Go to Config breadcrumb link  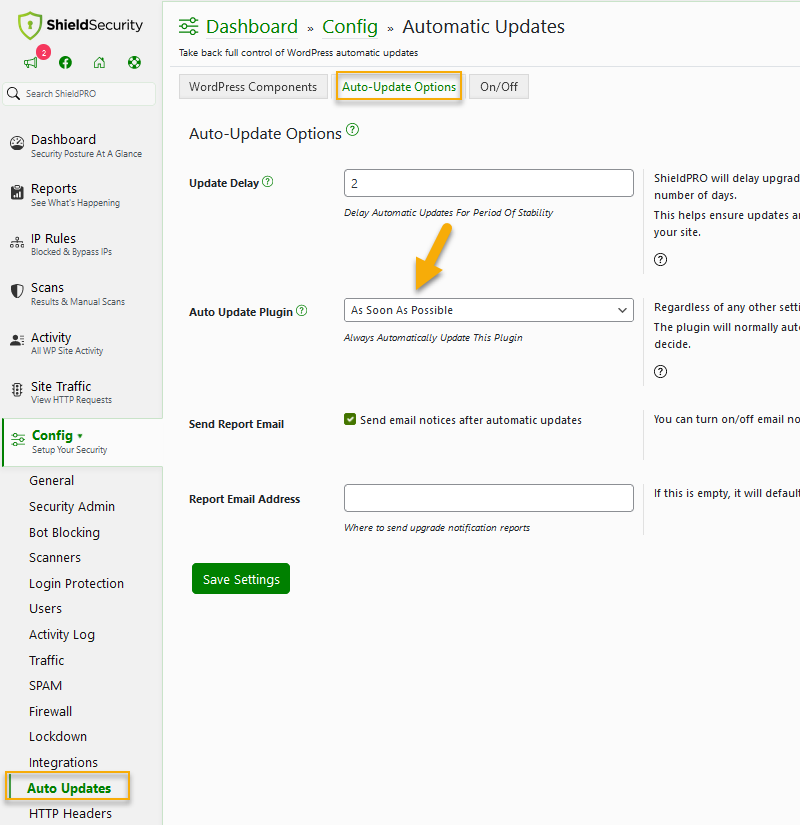point(350,26)
